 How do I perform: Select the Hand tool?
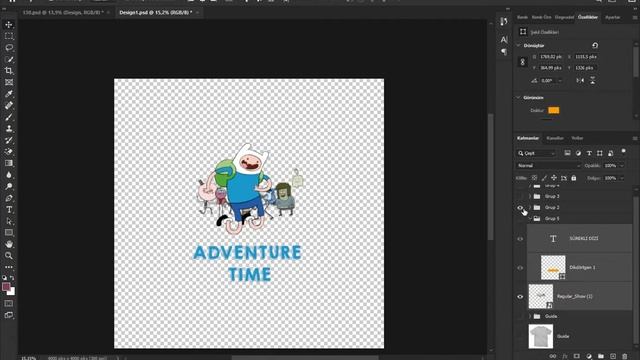pyautogui.click(x=9, y=244)
